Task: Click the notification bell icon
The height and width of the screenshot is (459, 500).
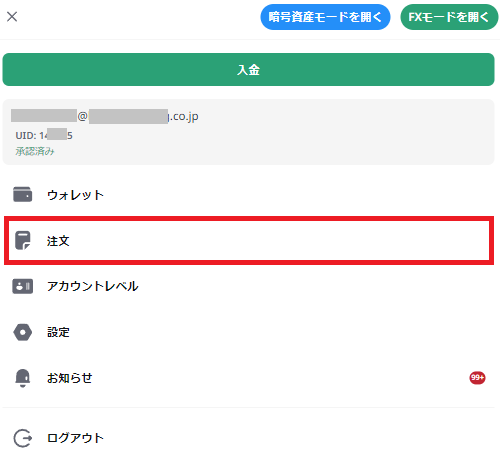Action: point(22,378)
